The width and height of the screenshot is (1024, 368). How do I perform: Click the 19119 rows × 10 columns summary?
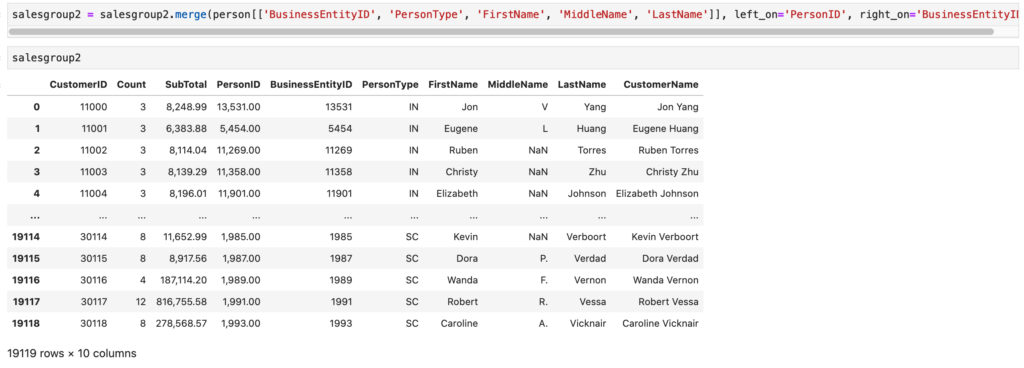click(72, 353)
